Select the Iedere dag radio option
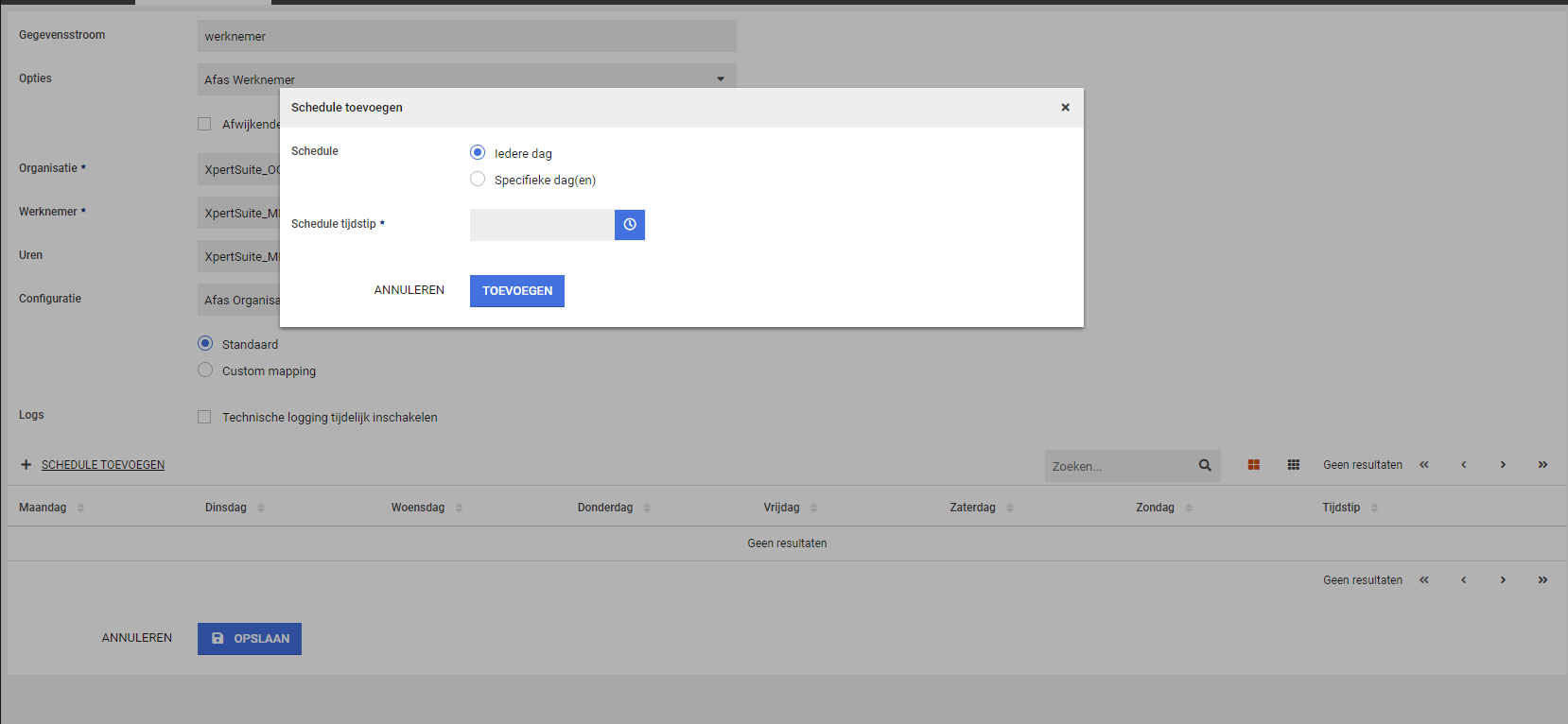 pyautogui.click(x=478, y=153)
